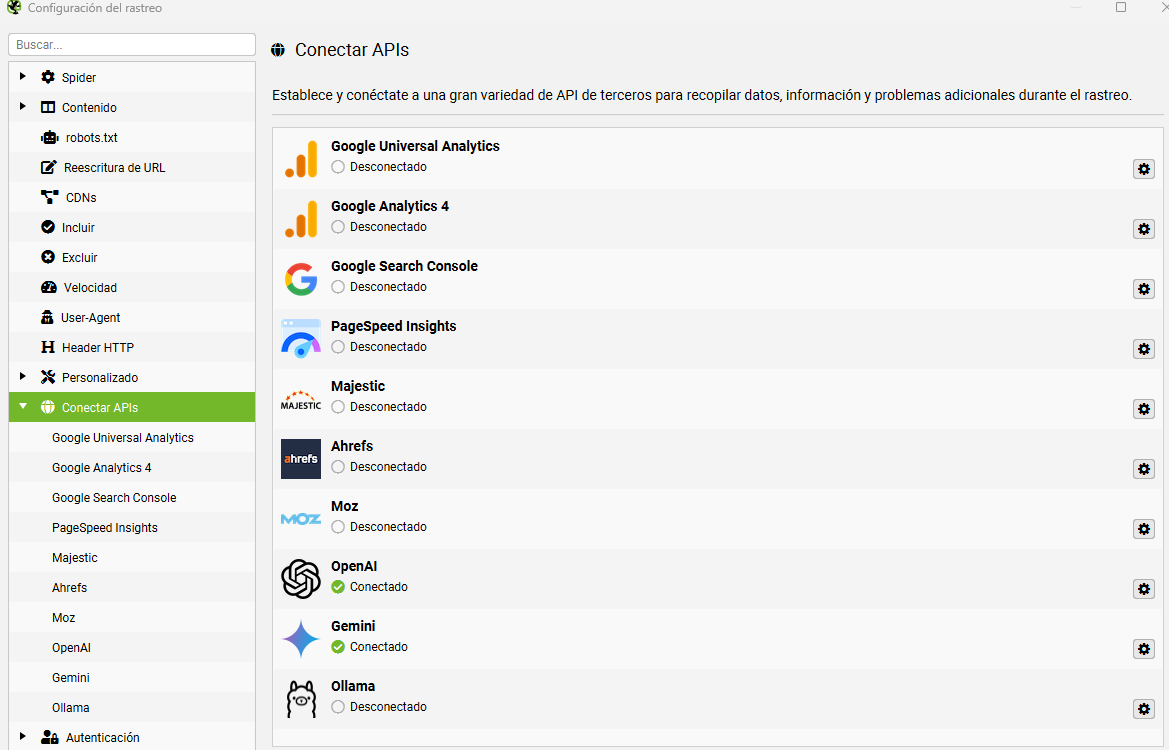Click the Ahrefs logo icon
The image size is (1169, 750).
coord(301,458)
